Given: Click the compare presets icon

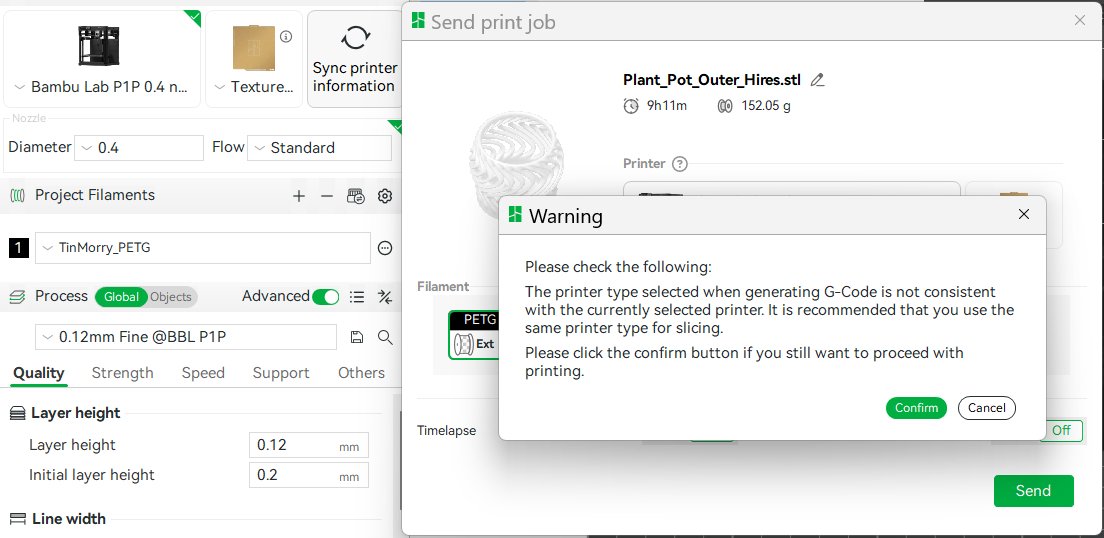Looking at the screenshot, I should [385, 297].
